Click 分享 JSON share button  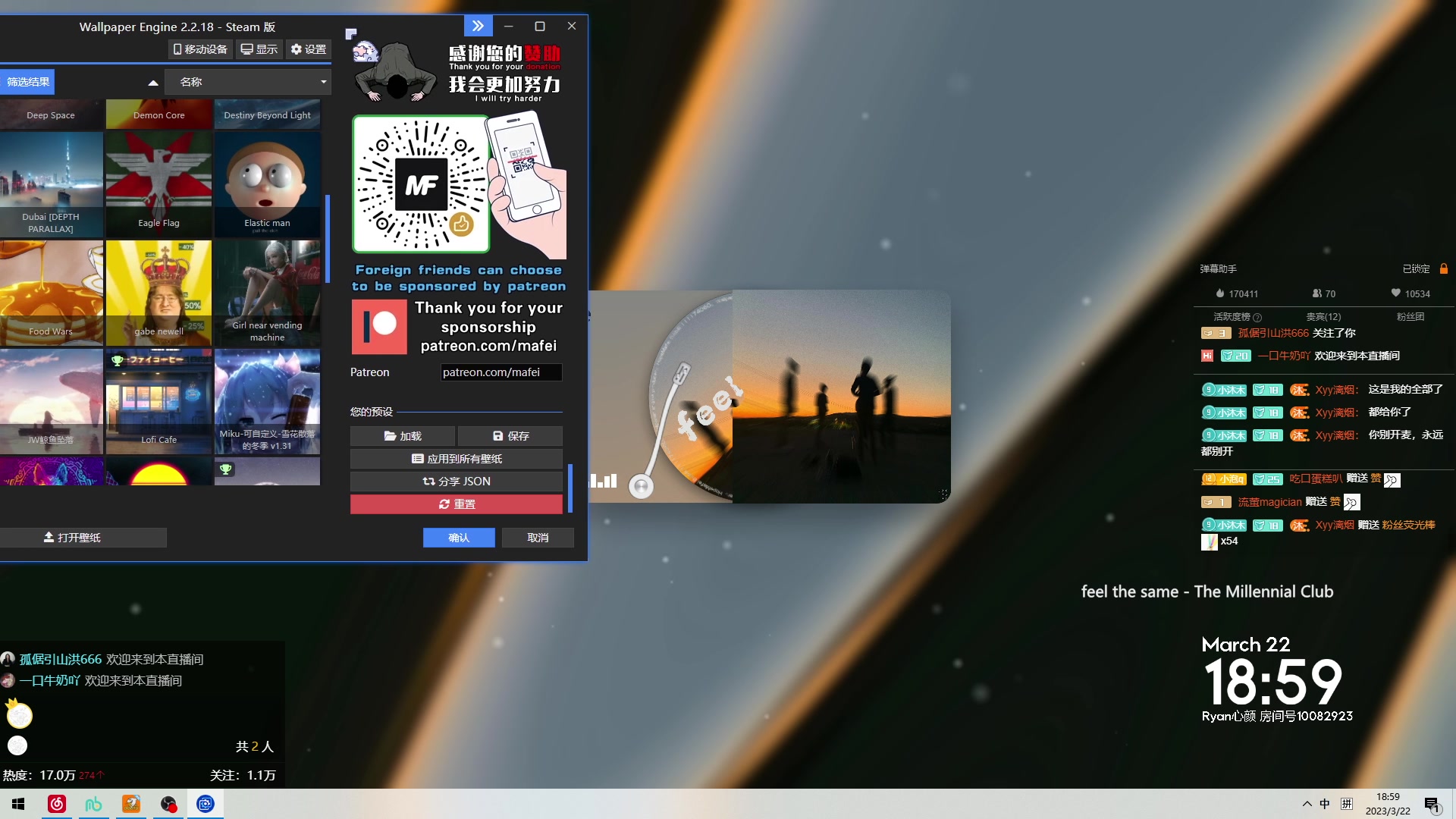click(x=457, y=482)
